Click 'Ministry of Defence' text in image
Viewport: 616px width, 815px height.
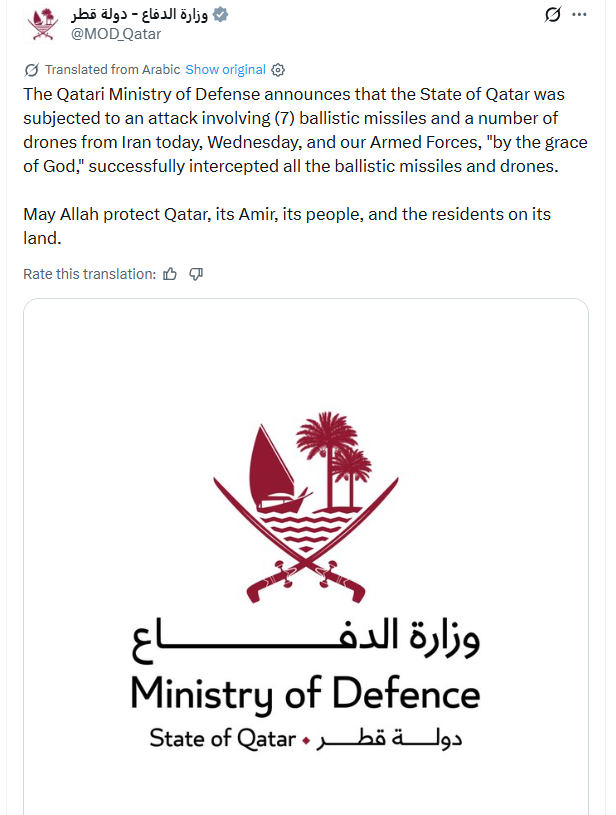coord(305,693)
